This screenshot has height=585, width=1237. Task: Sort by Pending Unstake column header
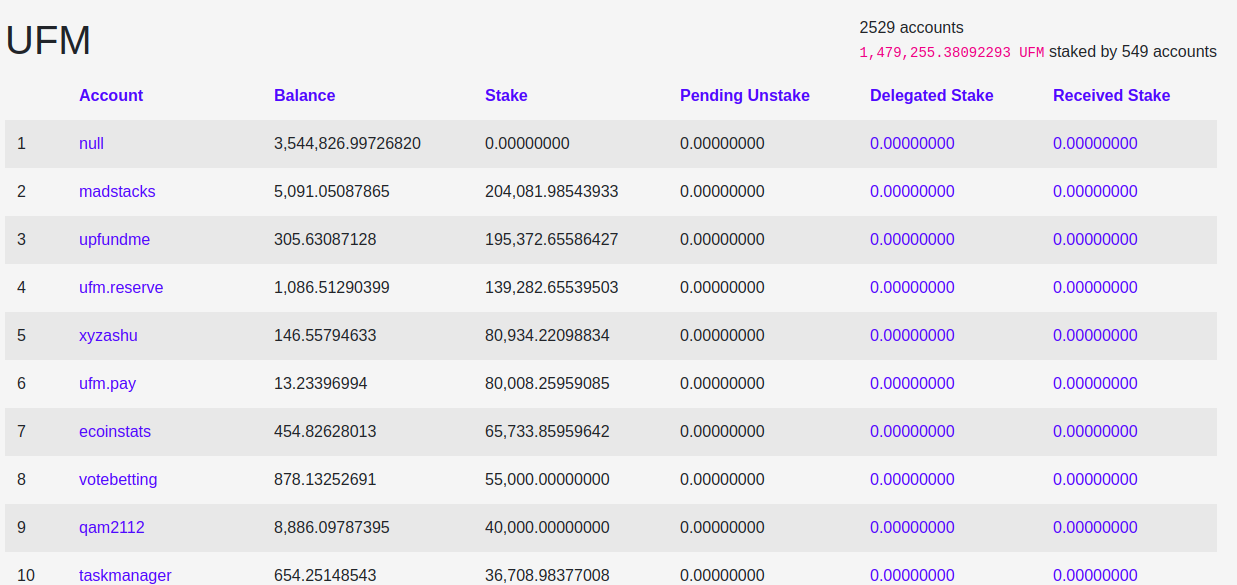click(x=745, y=96)
